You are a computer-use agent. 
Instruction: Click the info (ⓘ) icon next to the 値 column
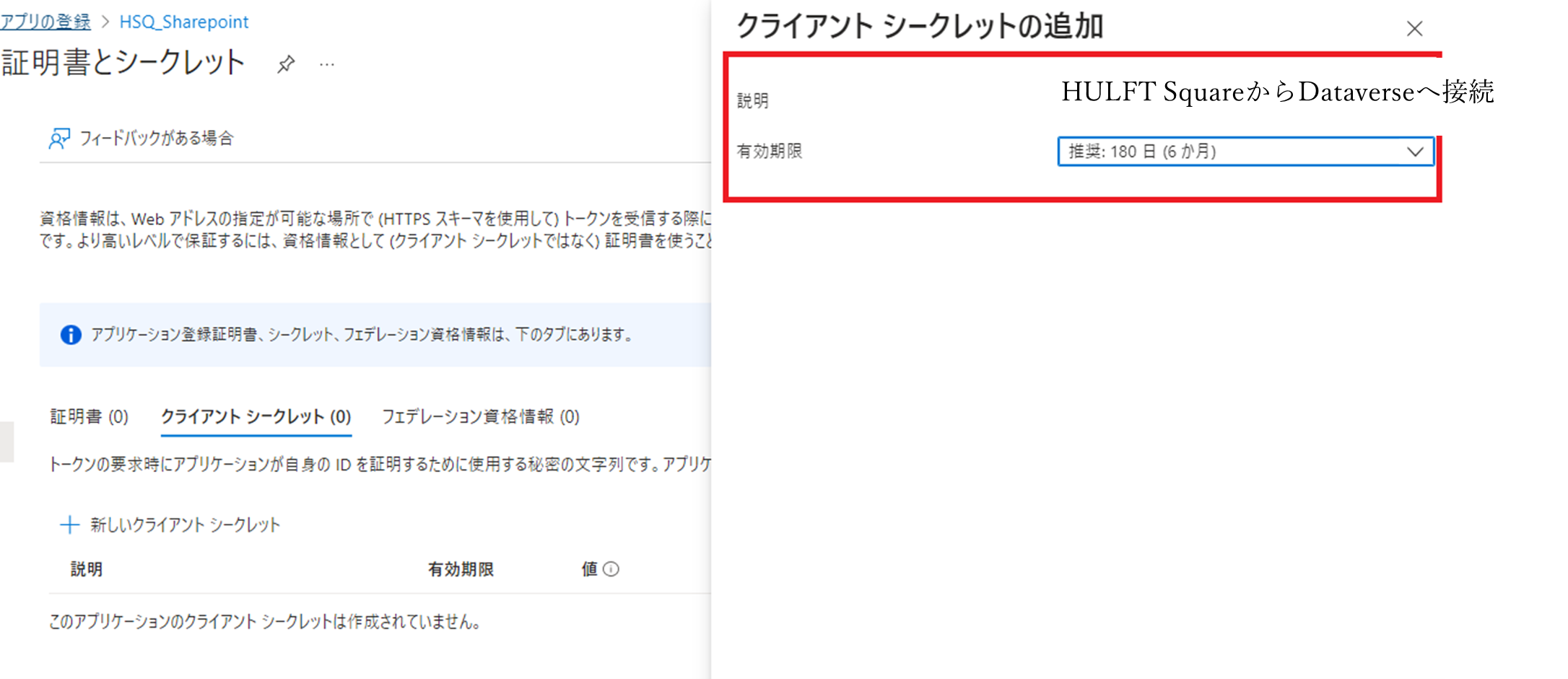coord(610,569)
